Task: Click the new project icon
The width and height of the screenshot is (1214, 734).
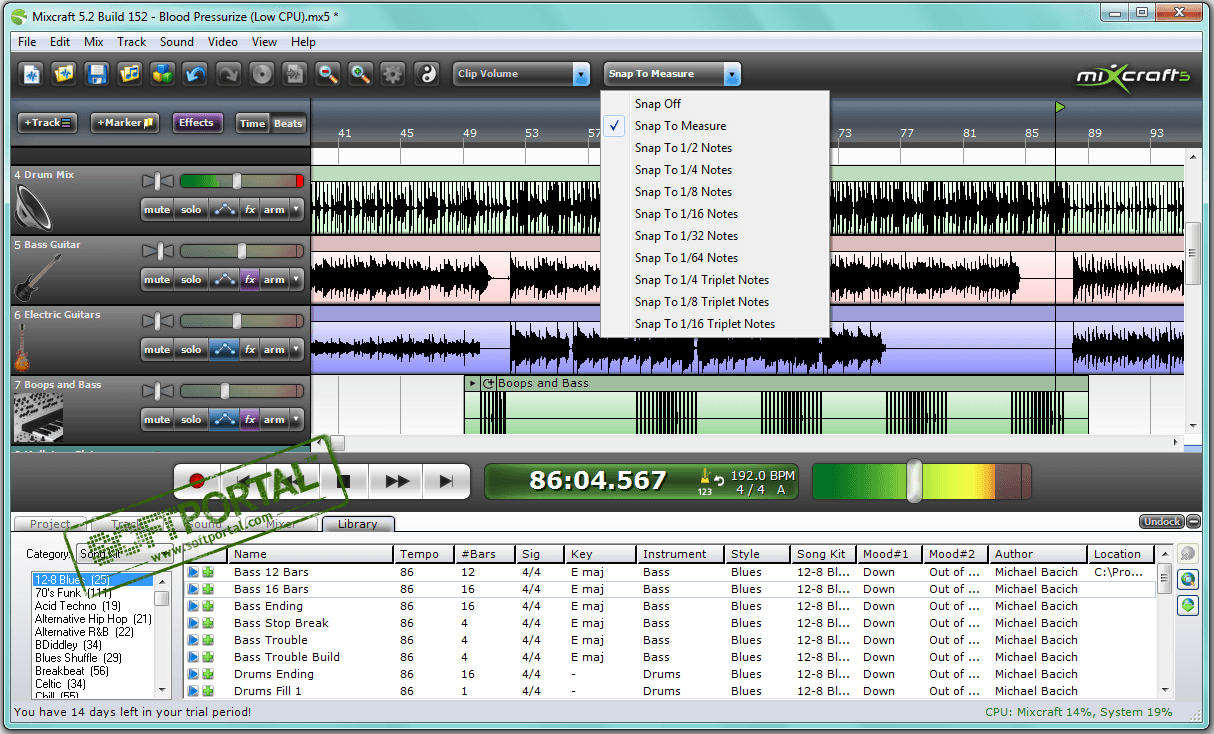Action: coord(32,74)
